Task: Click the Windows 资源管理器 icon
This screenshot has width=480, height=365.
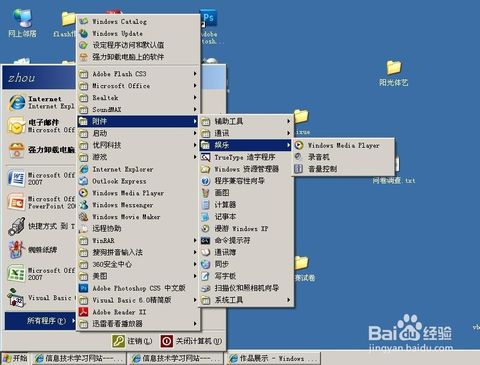Action: pyautogui.click(x=206, y=169)
